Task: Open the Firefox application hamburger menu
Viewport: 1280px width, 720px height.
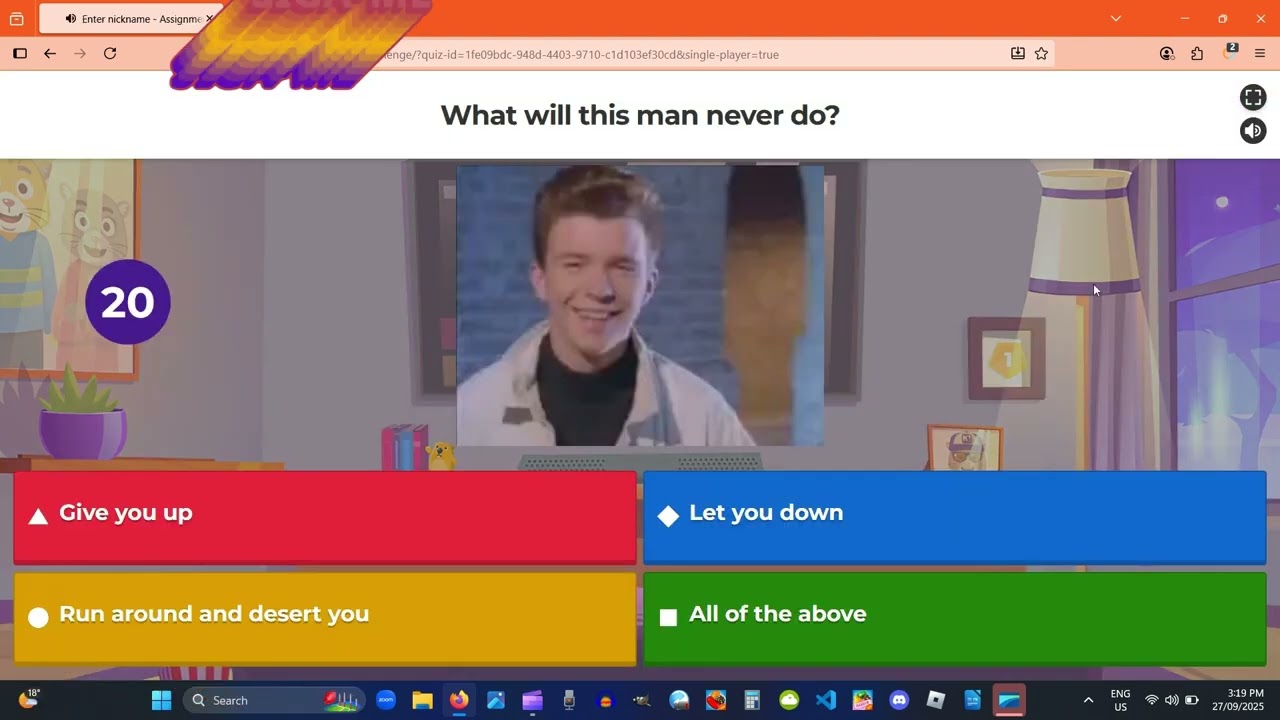Action: (x=1260, y=54)
